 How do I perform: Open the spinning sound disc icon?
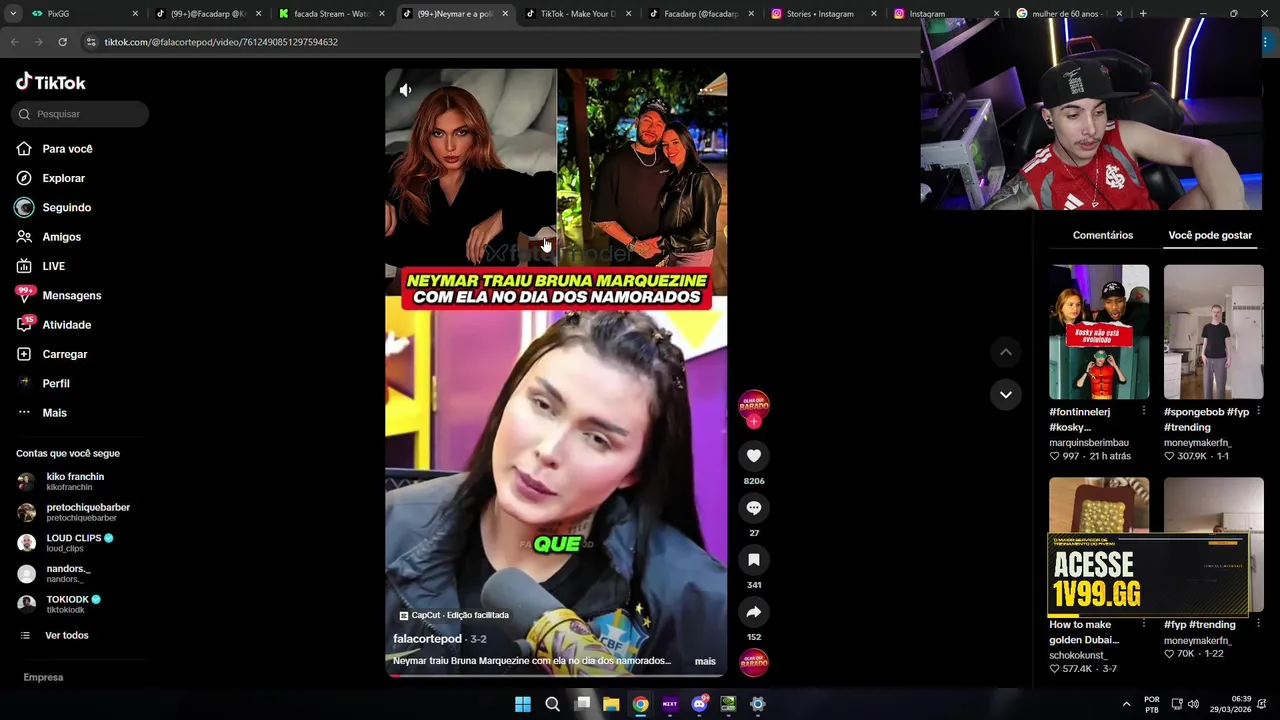click(x=754, y=662)
